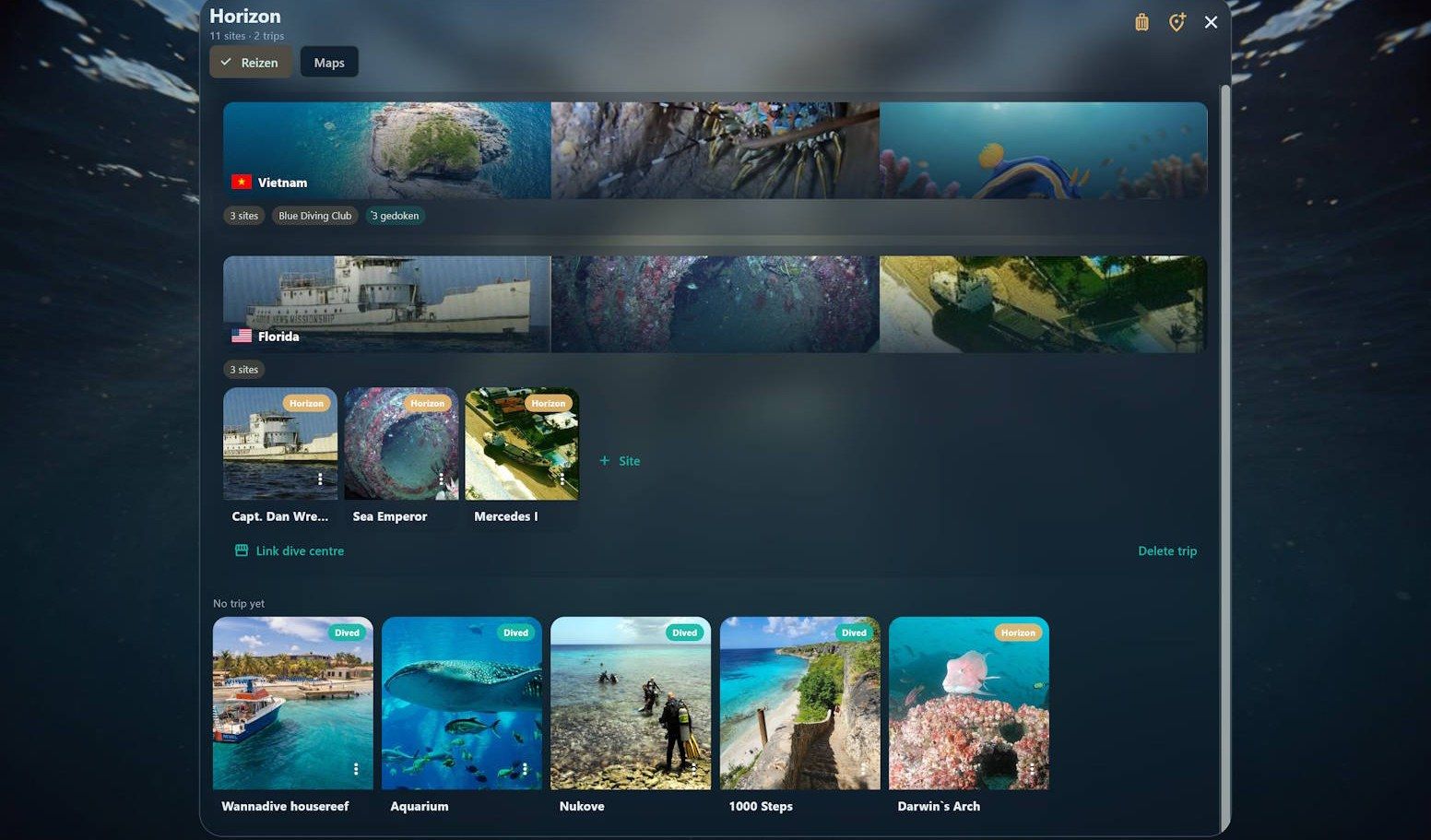Viewport: 1431px width, 840px height.
Task: Switch to the Maps tab
Action: [329, 63]
